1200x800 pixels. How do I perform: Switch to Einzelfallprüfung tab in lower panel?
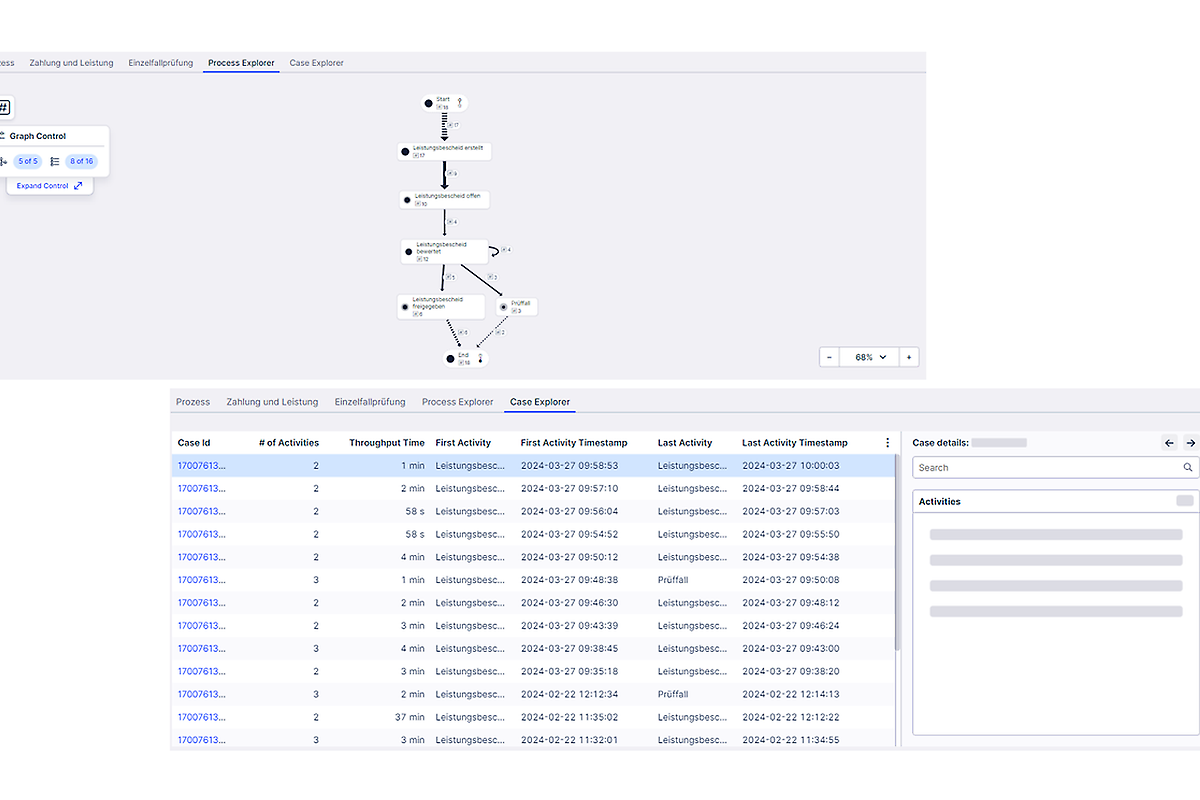click(370, 402)
